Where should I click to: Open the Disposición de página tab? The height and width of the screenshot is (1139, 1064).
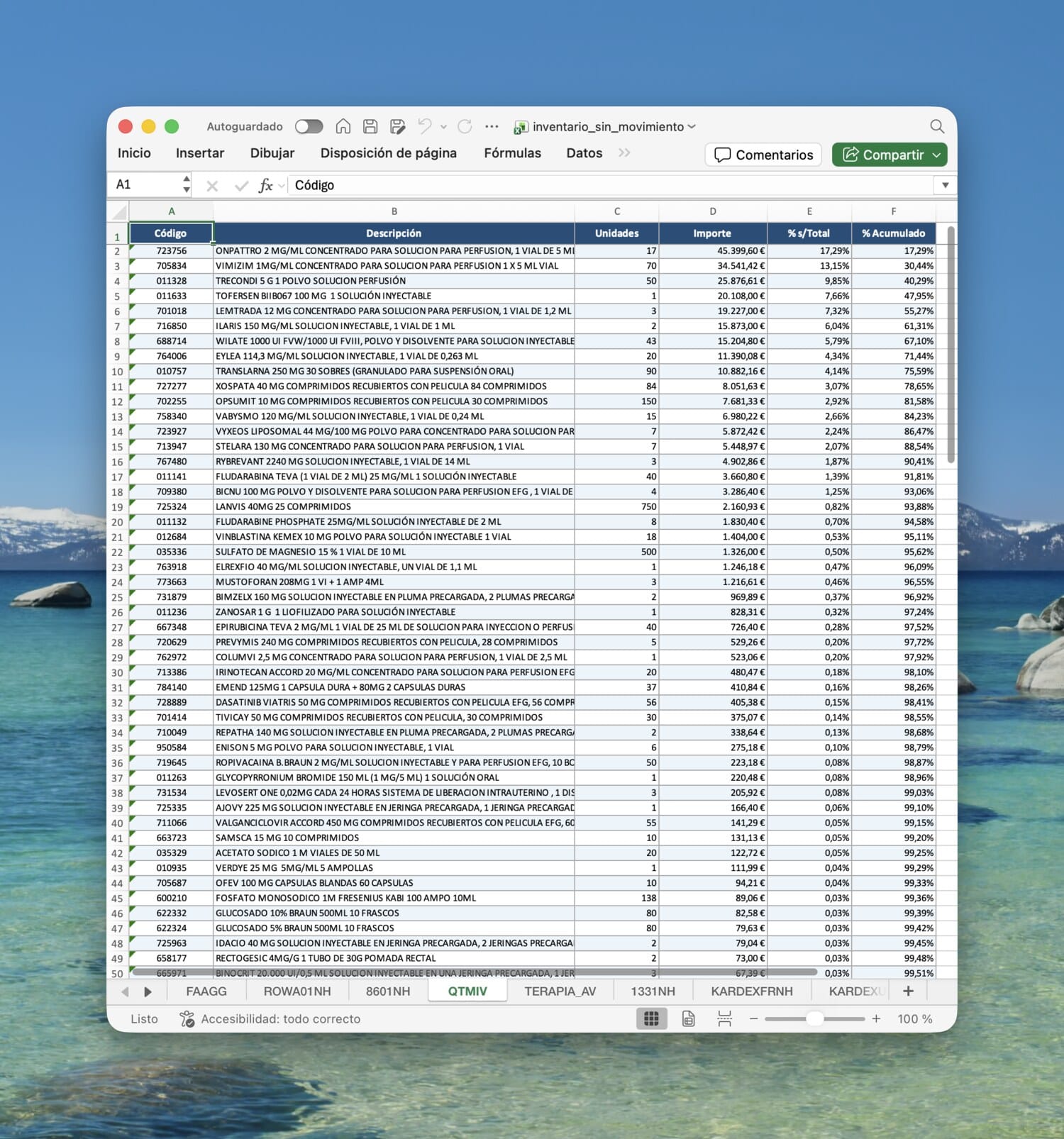click(x=389, y=153)
